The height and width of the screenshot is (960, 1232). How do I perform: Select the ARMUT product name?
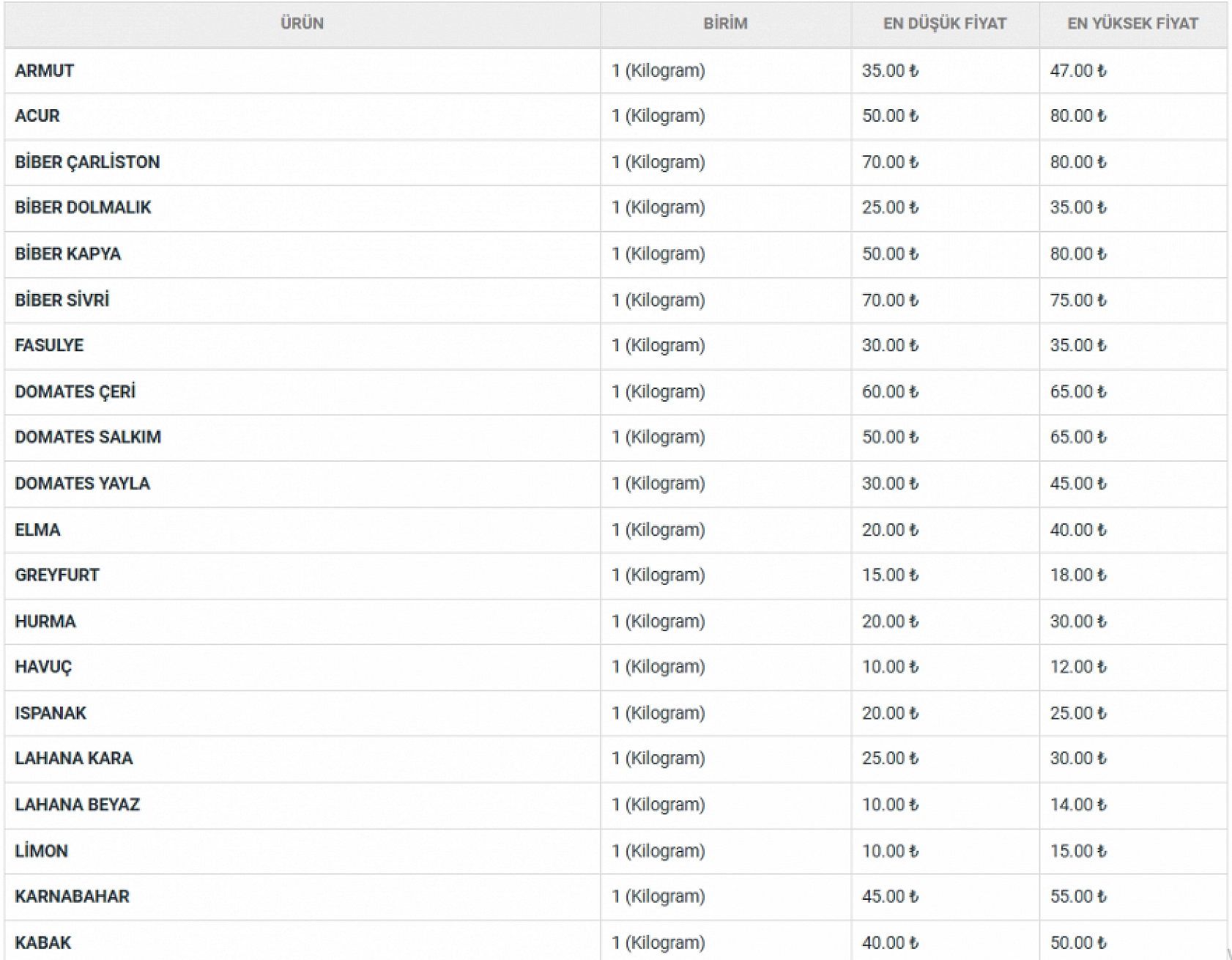45,71
